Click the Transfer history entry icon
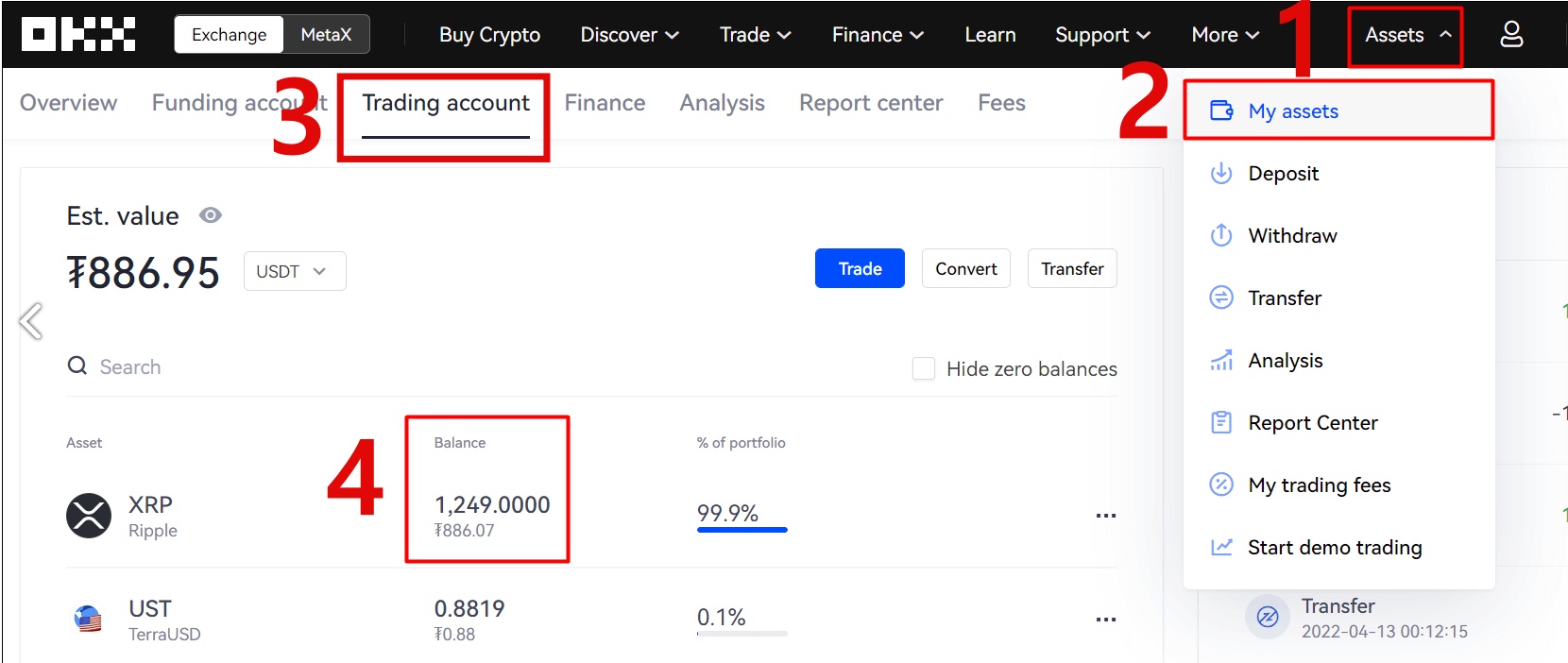Screen dimensions: 1568x663 coord(1268,617)
